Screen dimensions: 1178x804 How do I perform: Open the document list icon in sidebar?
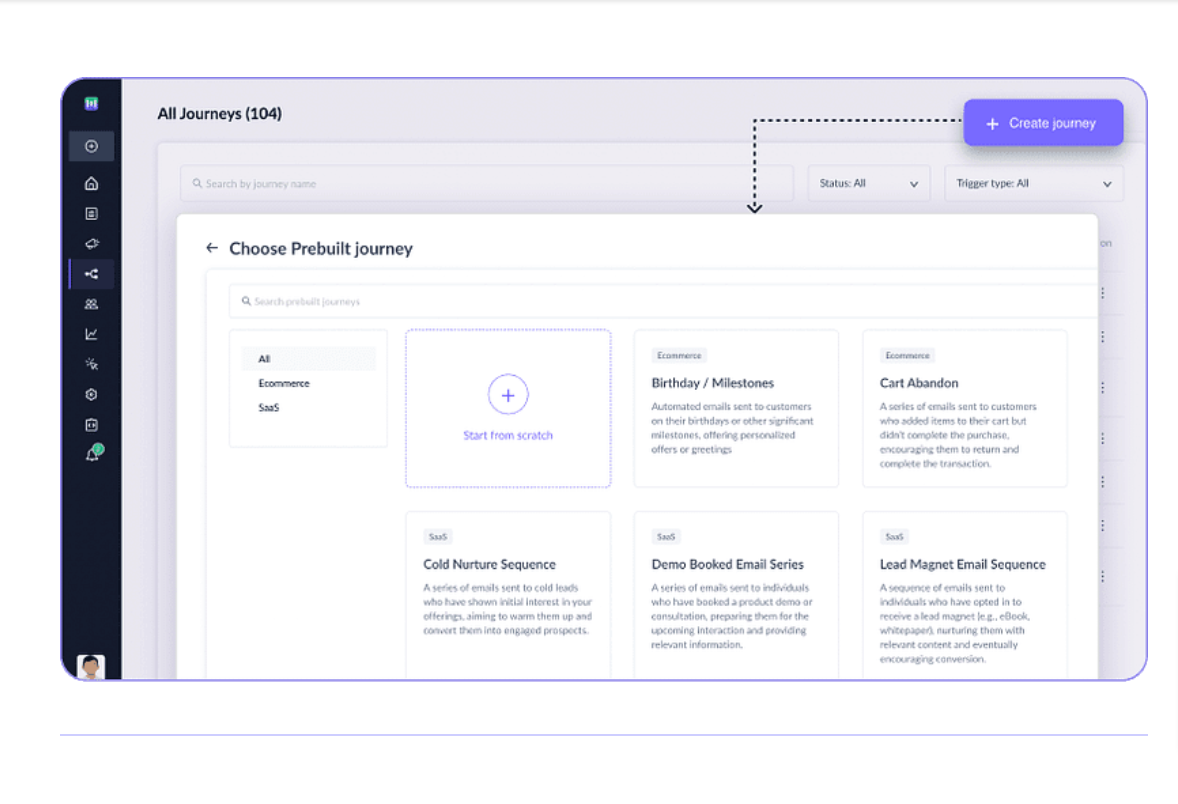pyautogui.click(x=91, y=213)
